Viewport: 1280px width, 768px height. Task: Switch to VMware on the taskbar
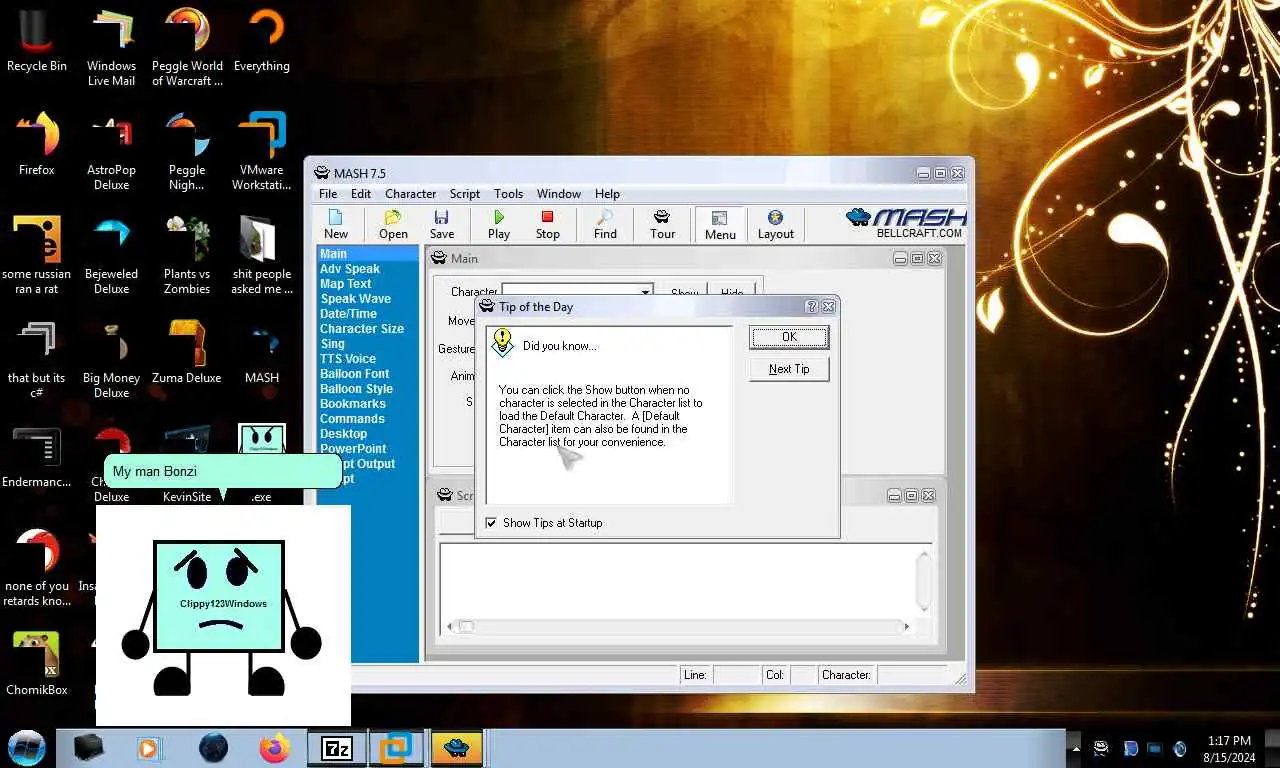[x=396, y=747]
